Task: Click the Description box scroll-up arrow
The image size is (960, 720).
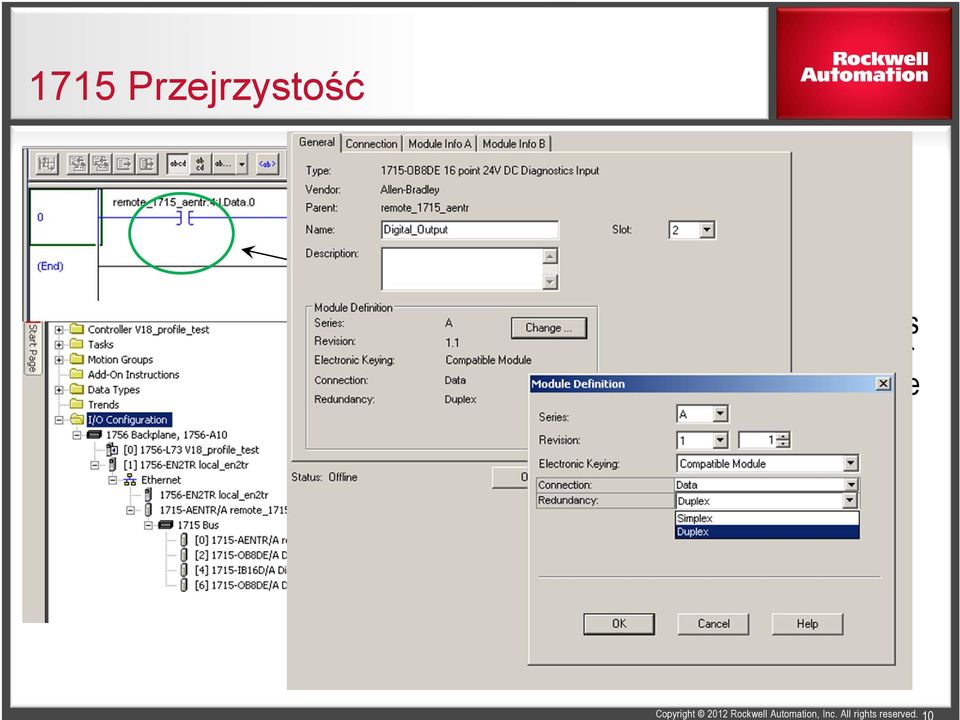Action: coord(550,256)
